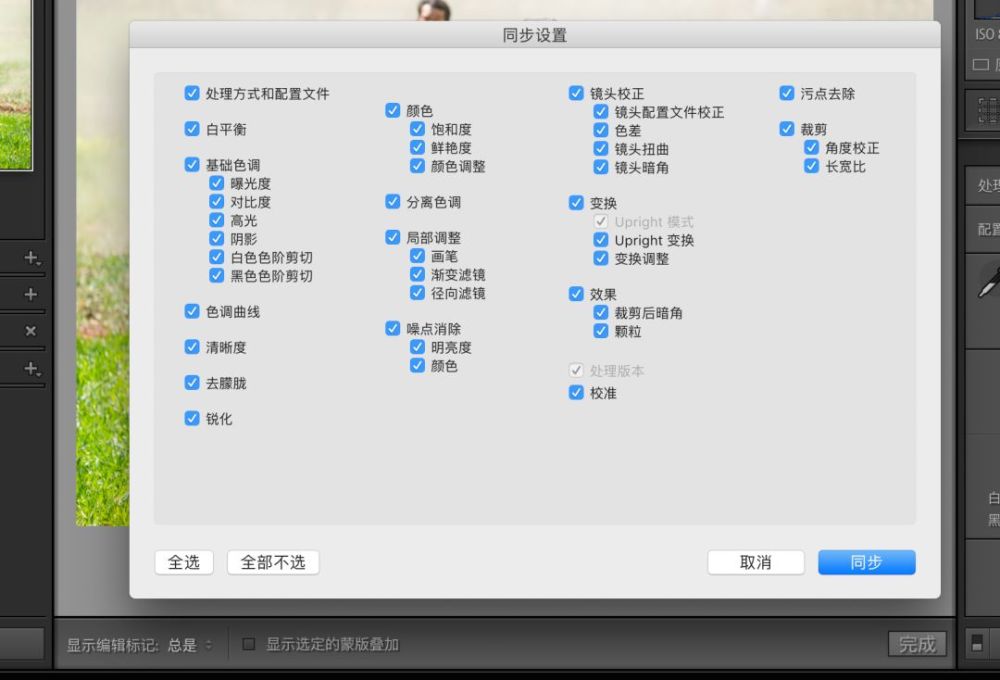Toggle the 阴影 checkbox
The image size is (1000, 680).
tap(217, 239)
